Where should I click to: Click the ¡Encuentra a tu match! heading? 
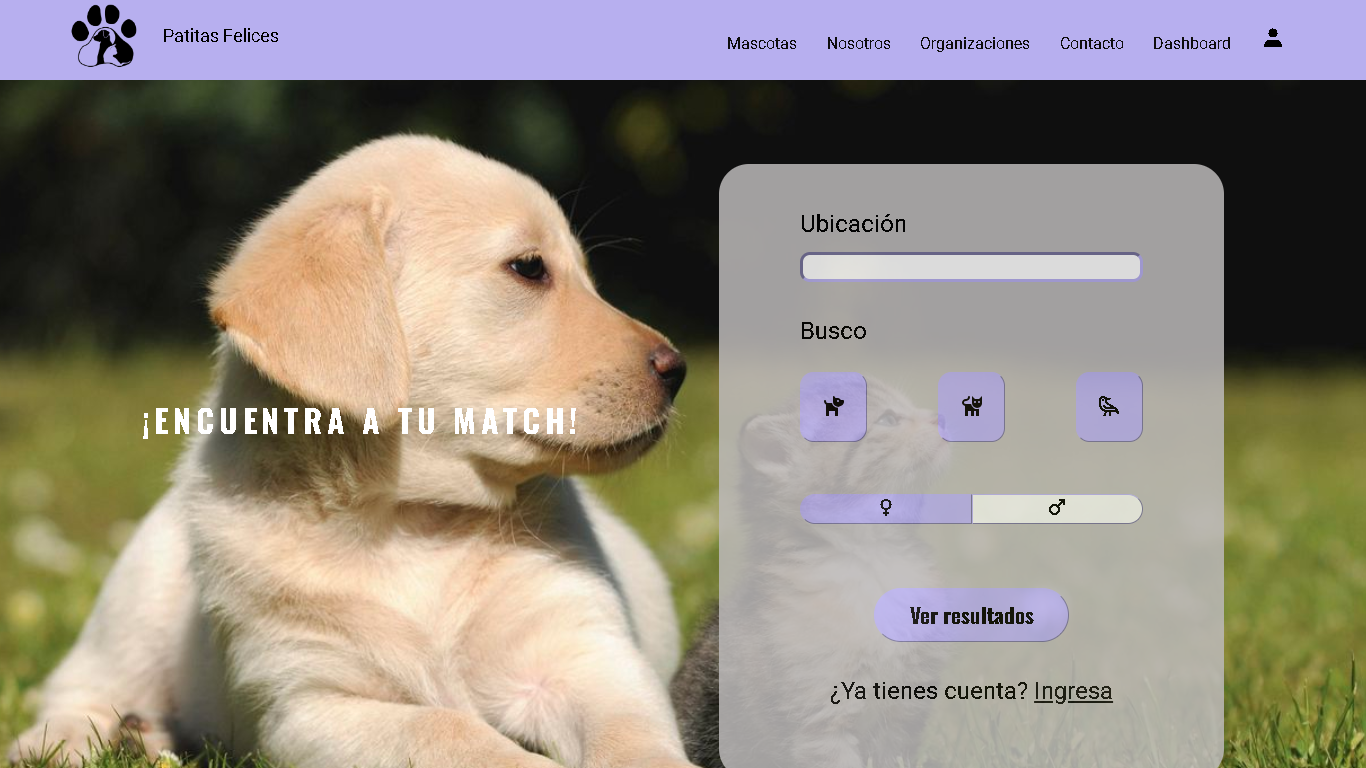tap(360, 421)
